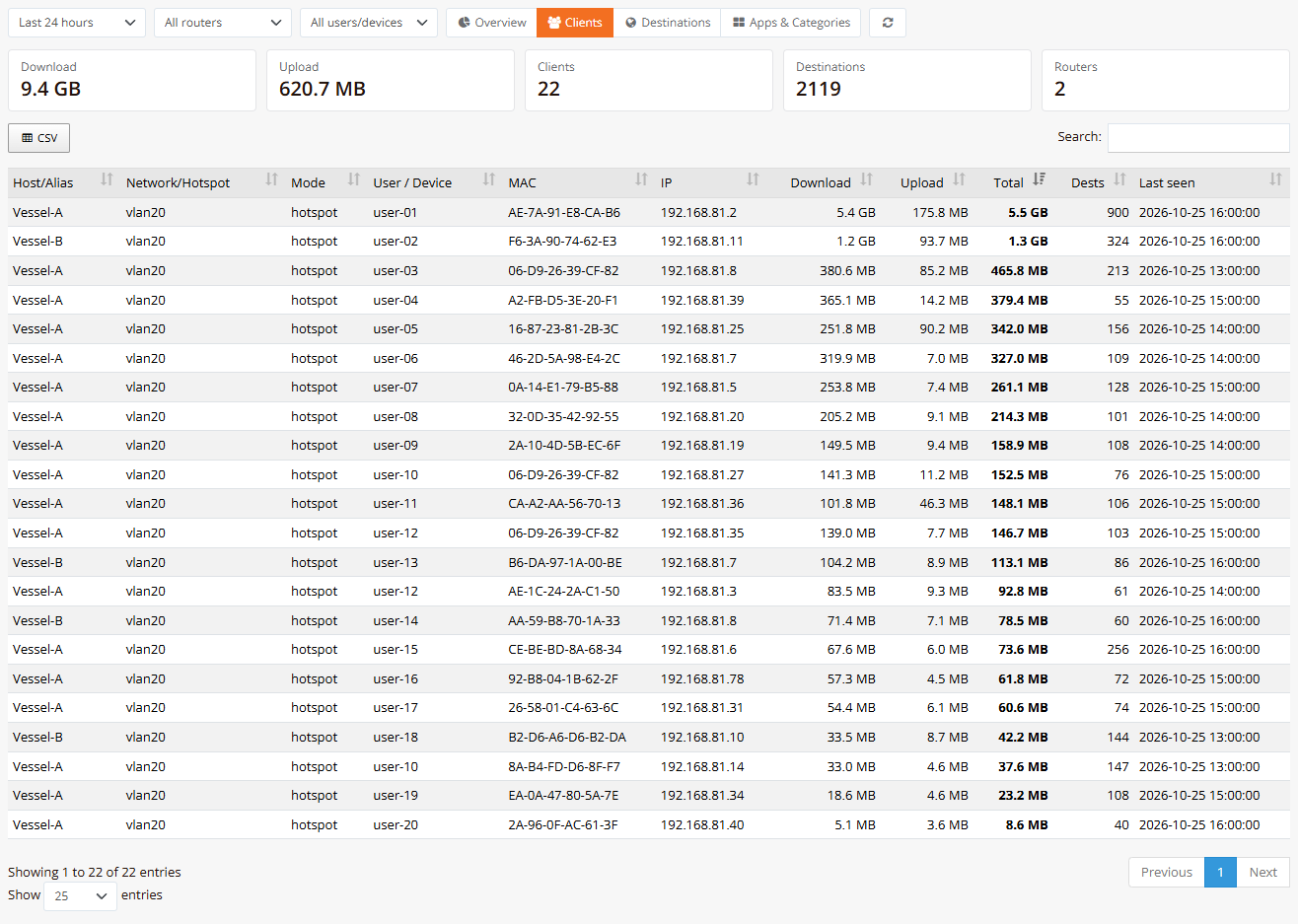Sort by Dests column arrows
The image size is (1298, 924).
(x=1120, y=179)
